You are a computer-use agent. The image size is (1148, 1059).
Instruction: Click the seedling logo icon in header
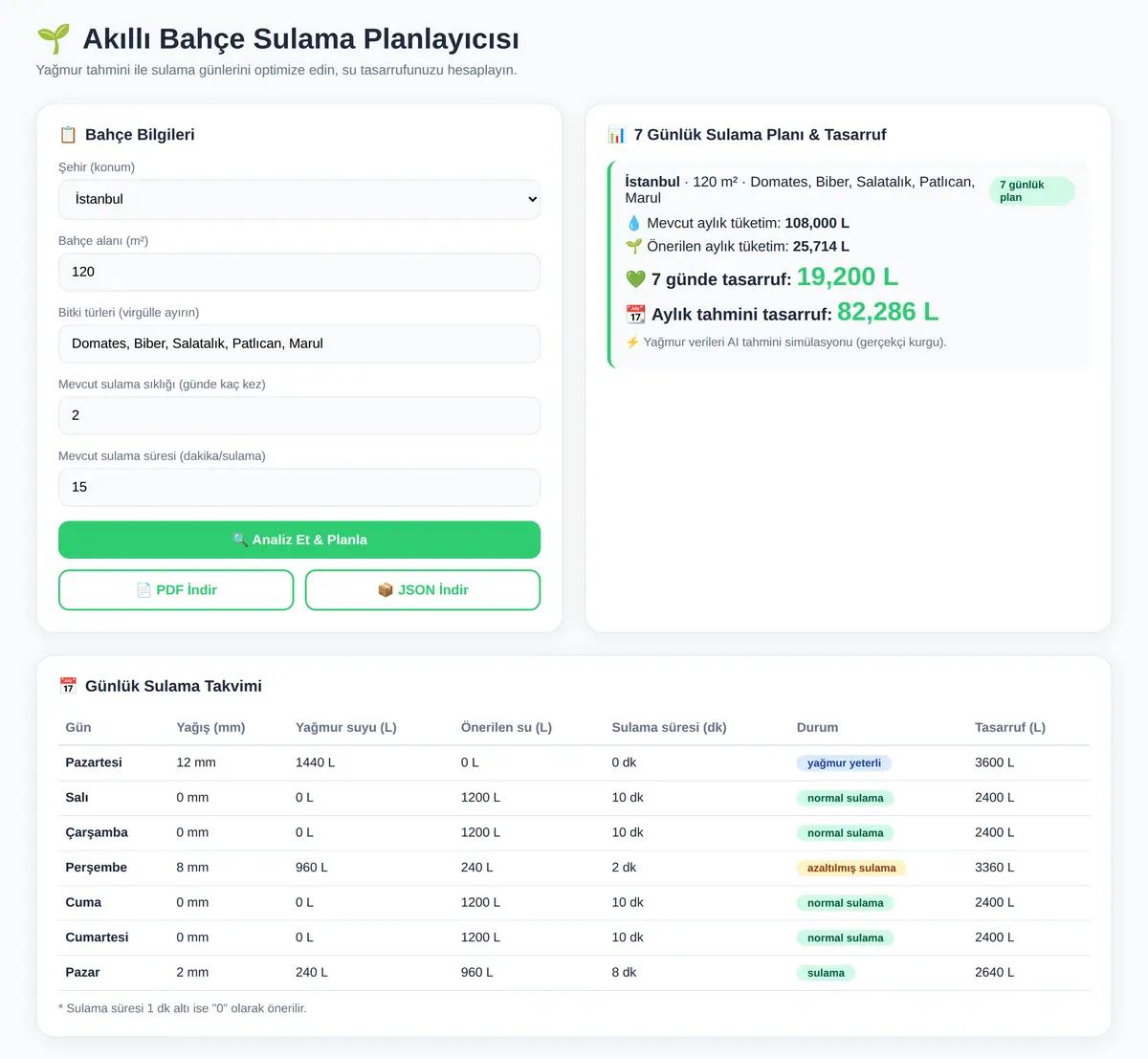[x=54, y=39]
